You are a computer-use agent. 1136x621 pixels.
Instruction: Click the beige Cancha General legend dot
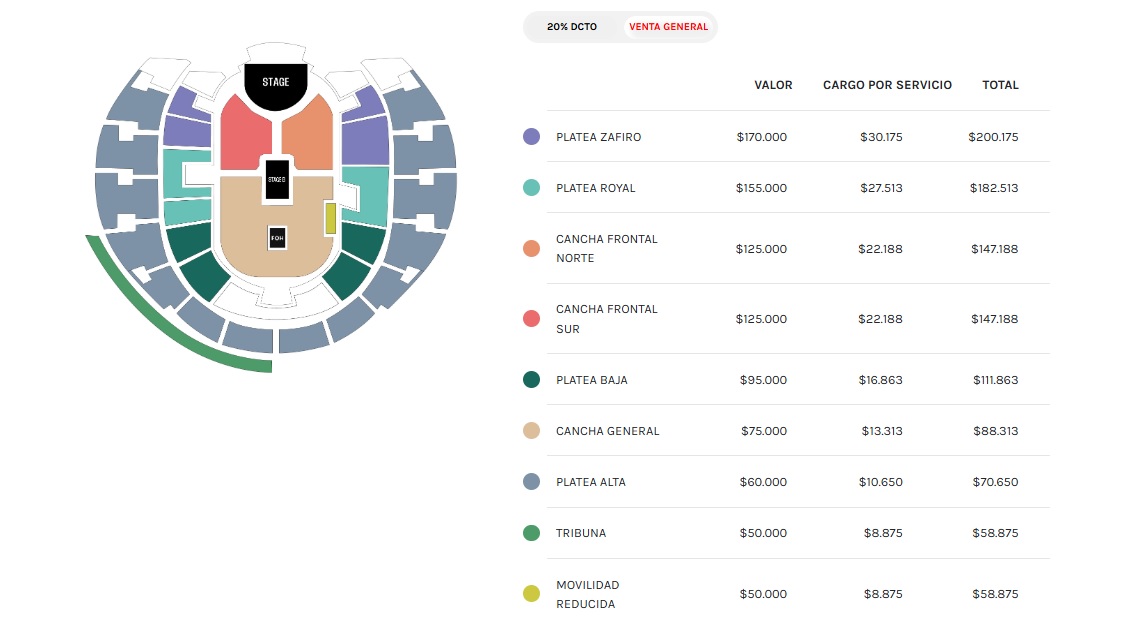coord(531,431)
